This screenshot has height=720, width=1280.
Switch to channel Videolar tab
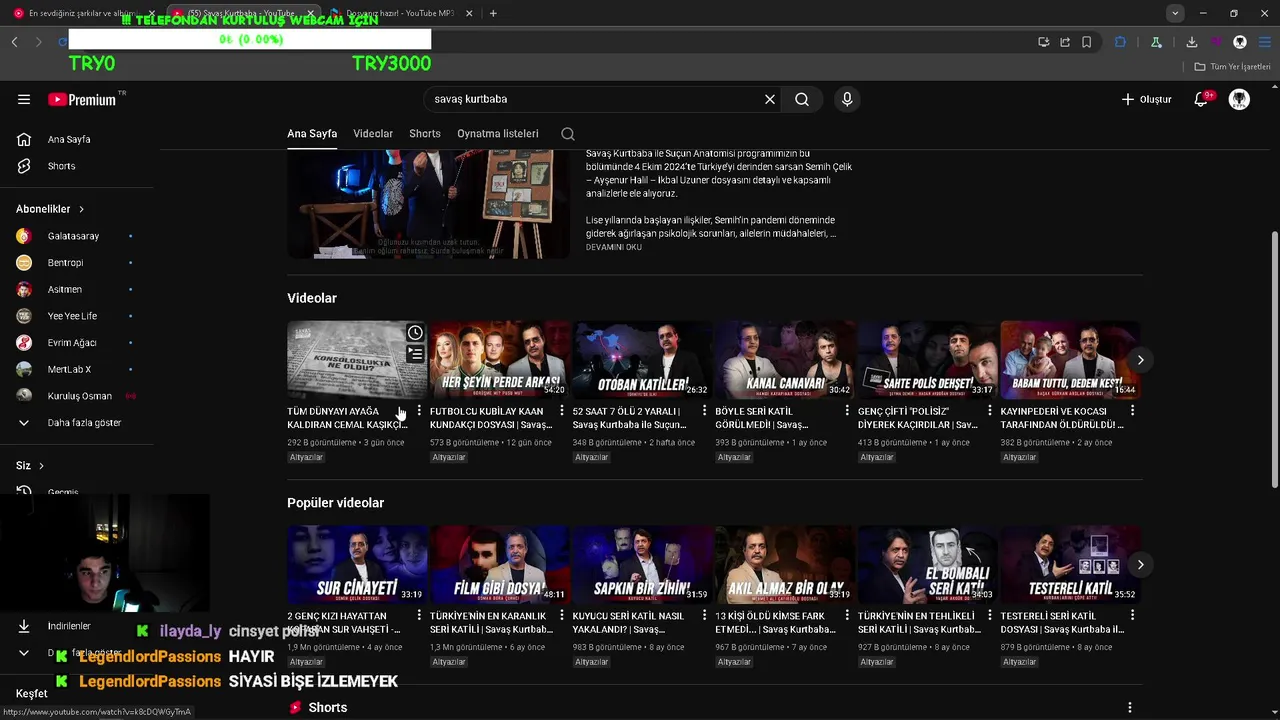coord(373,134)
